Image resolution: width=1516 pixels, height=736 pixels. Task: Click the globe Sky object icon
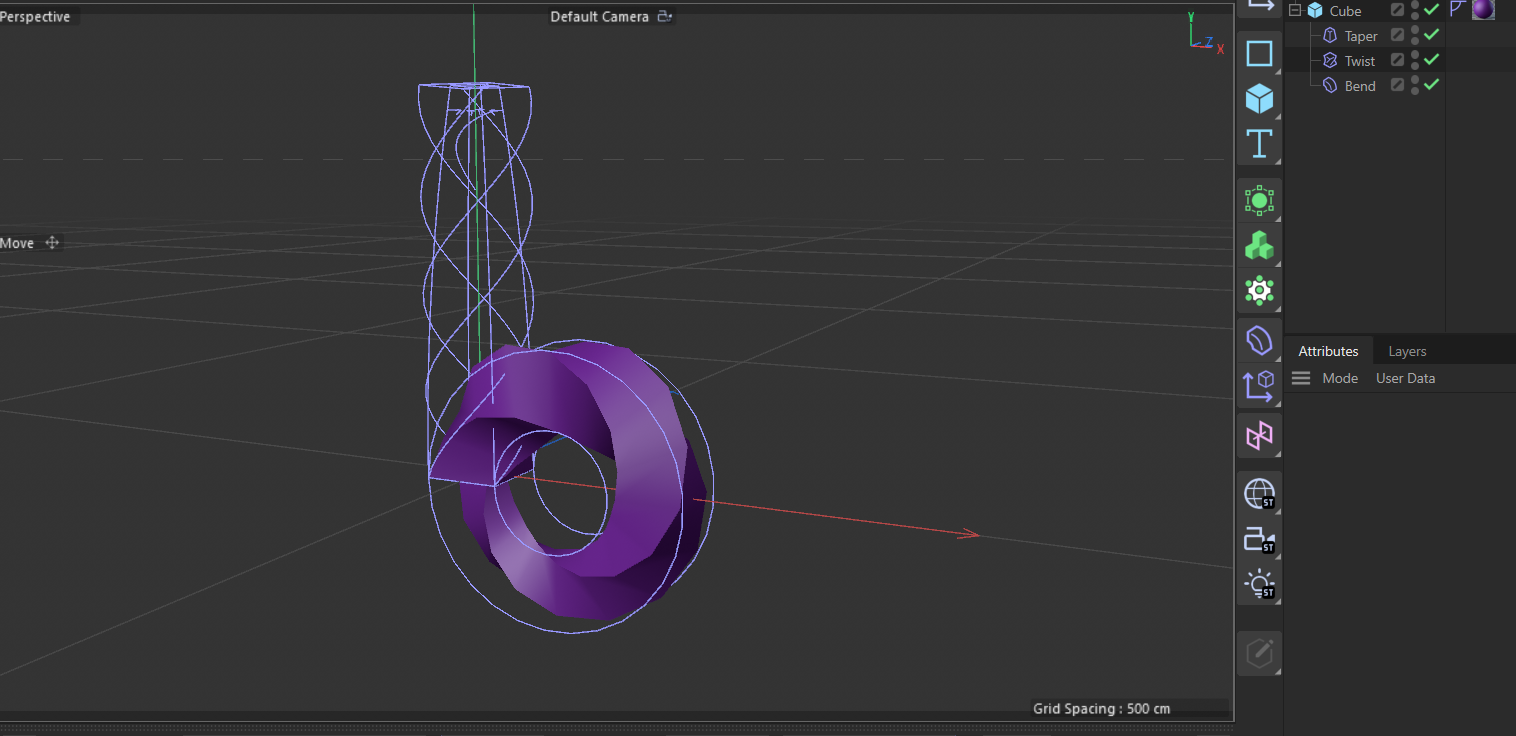tap(1259, 493)
